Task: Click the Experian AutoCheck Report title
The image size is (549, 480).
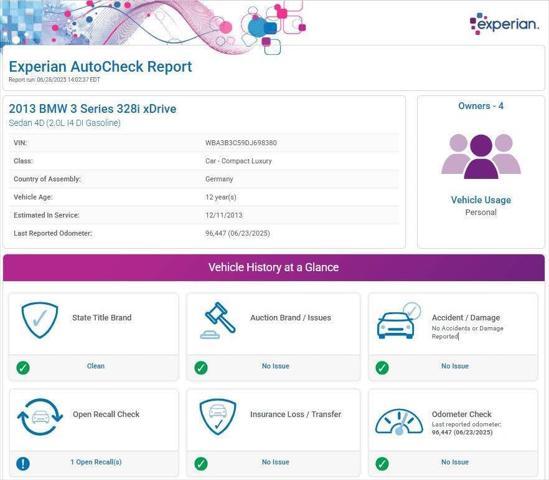Action: 100,67
